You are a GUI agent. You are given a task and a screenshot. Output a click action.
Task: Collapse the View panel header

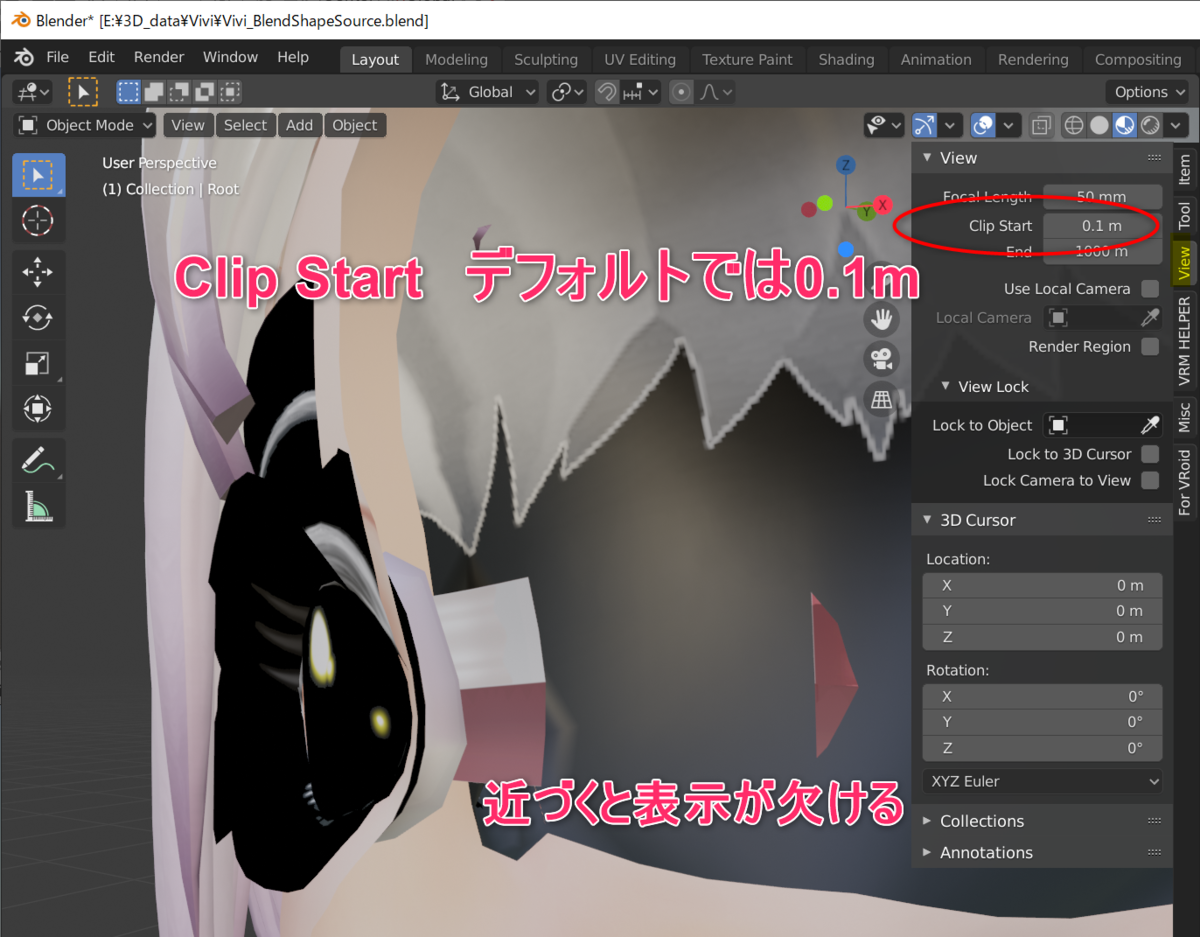click(948, 158)
